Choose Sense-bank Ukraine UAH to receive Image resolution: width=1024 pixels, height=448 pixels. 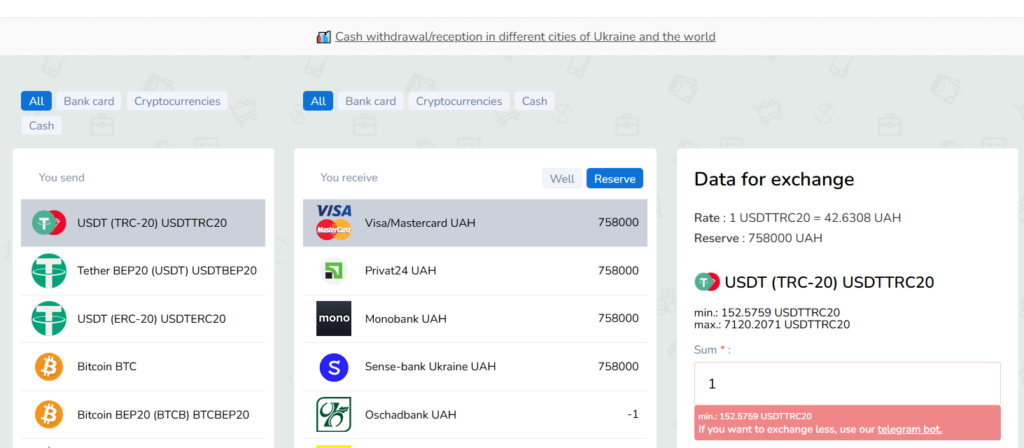coord(475,366)
